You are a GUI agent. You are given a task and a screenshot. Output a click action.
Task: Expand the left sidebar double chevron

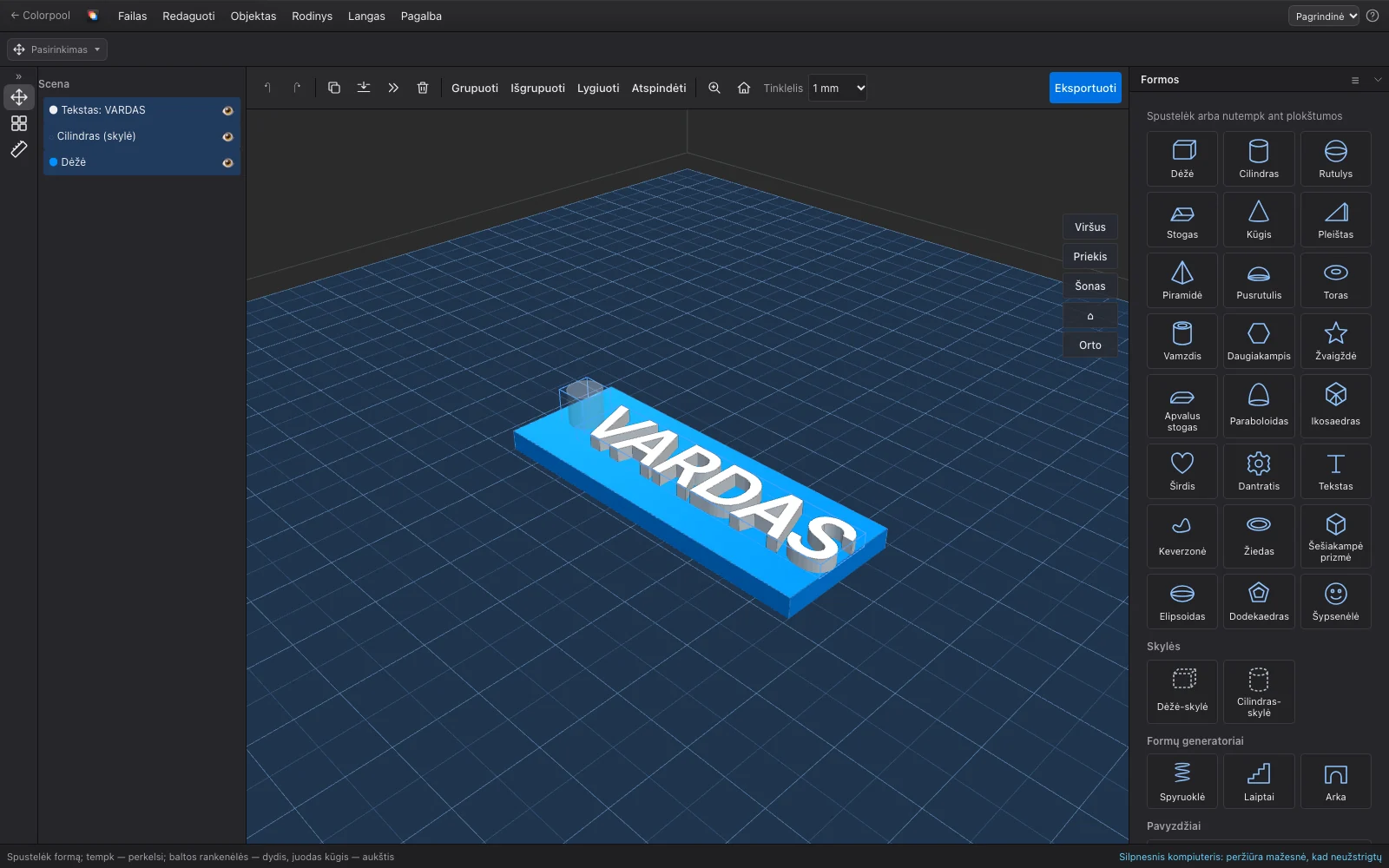pyautogui.click(x=19, y=76)
